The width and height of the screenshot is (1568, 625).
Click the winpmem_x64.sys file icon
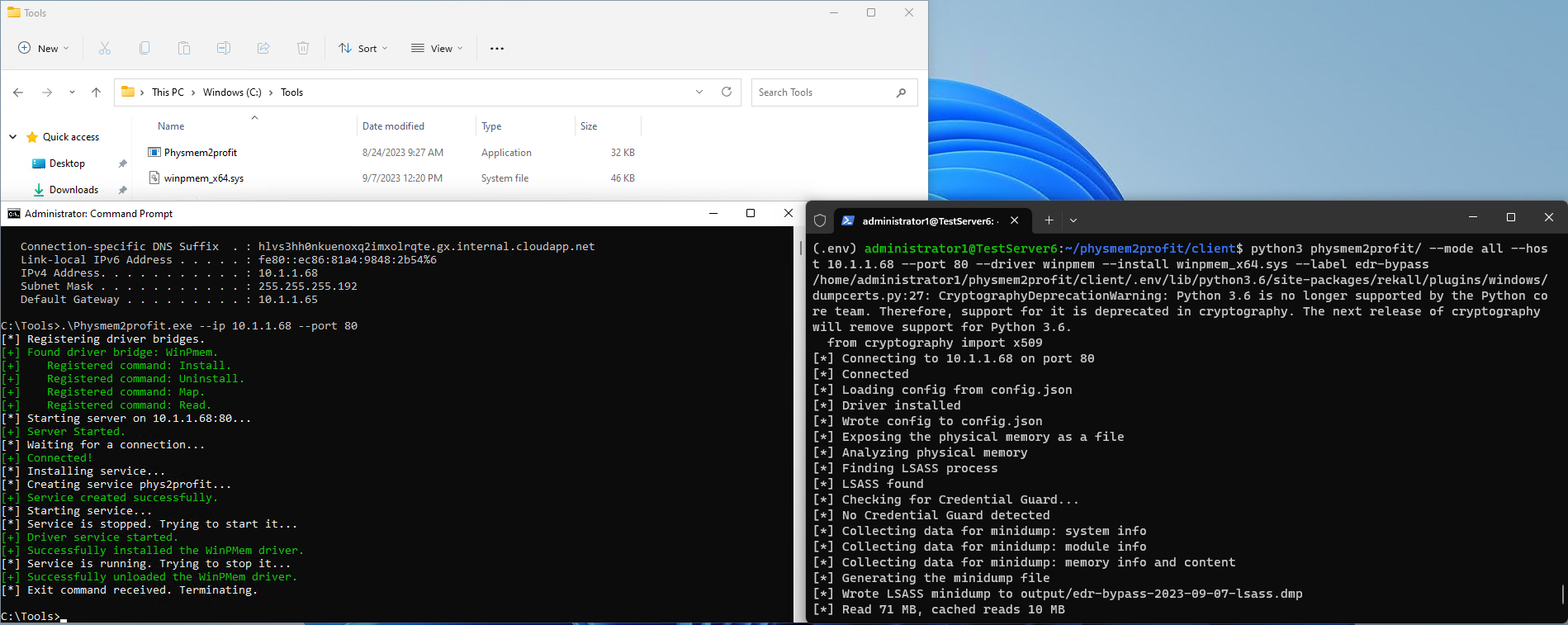154,178
